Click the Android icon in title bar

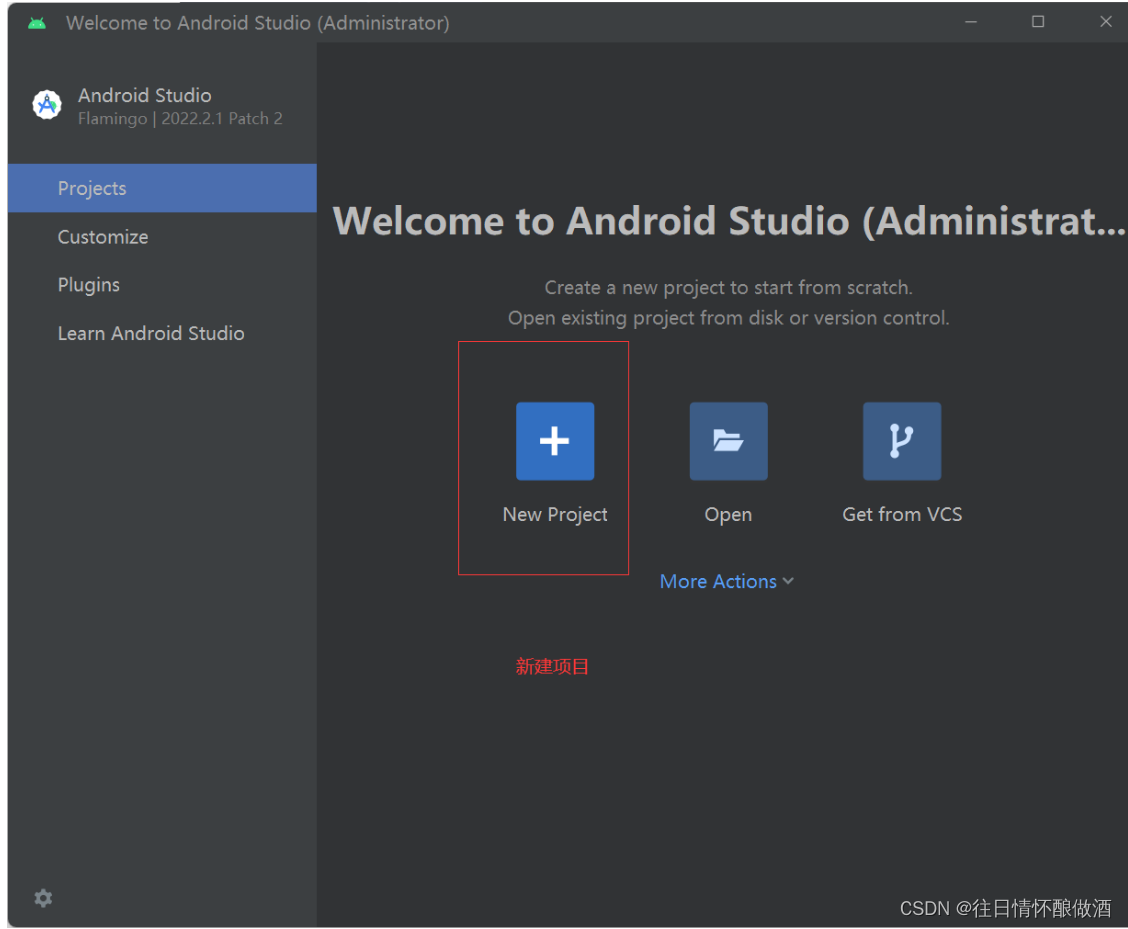[37, 23]
